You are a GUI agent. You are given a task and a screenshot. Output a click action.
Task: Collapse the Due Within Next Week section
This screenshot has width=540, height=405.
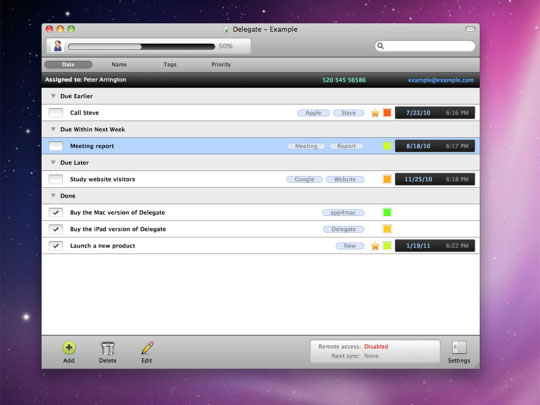(x=53, y=129)
